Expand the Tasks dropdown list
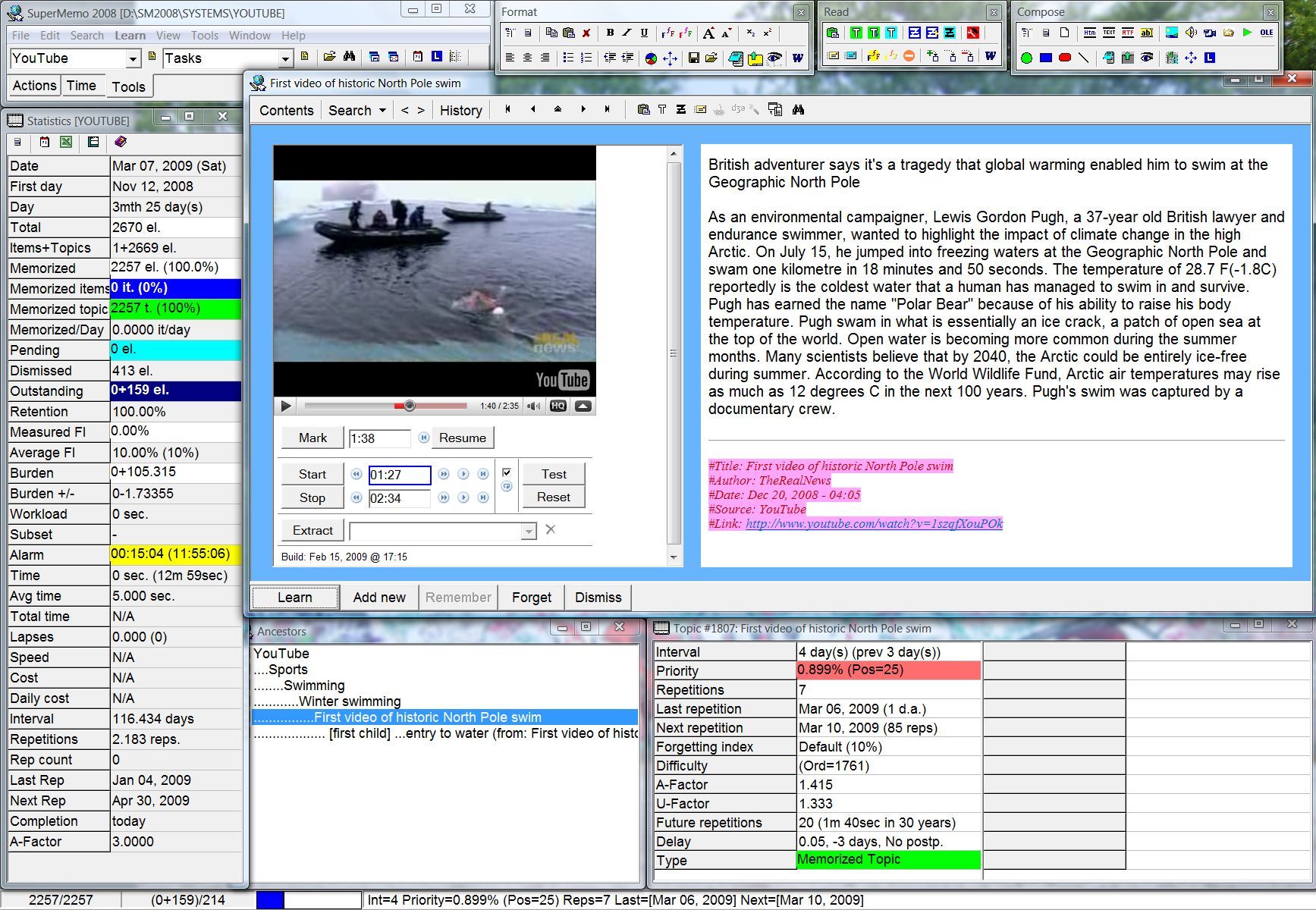 point(285,59)
